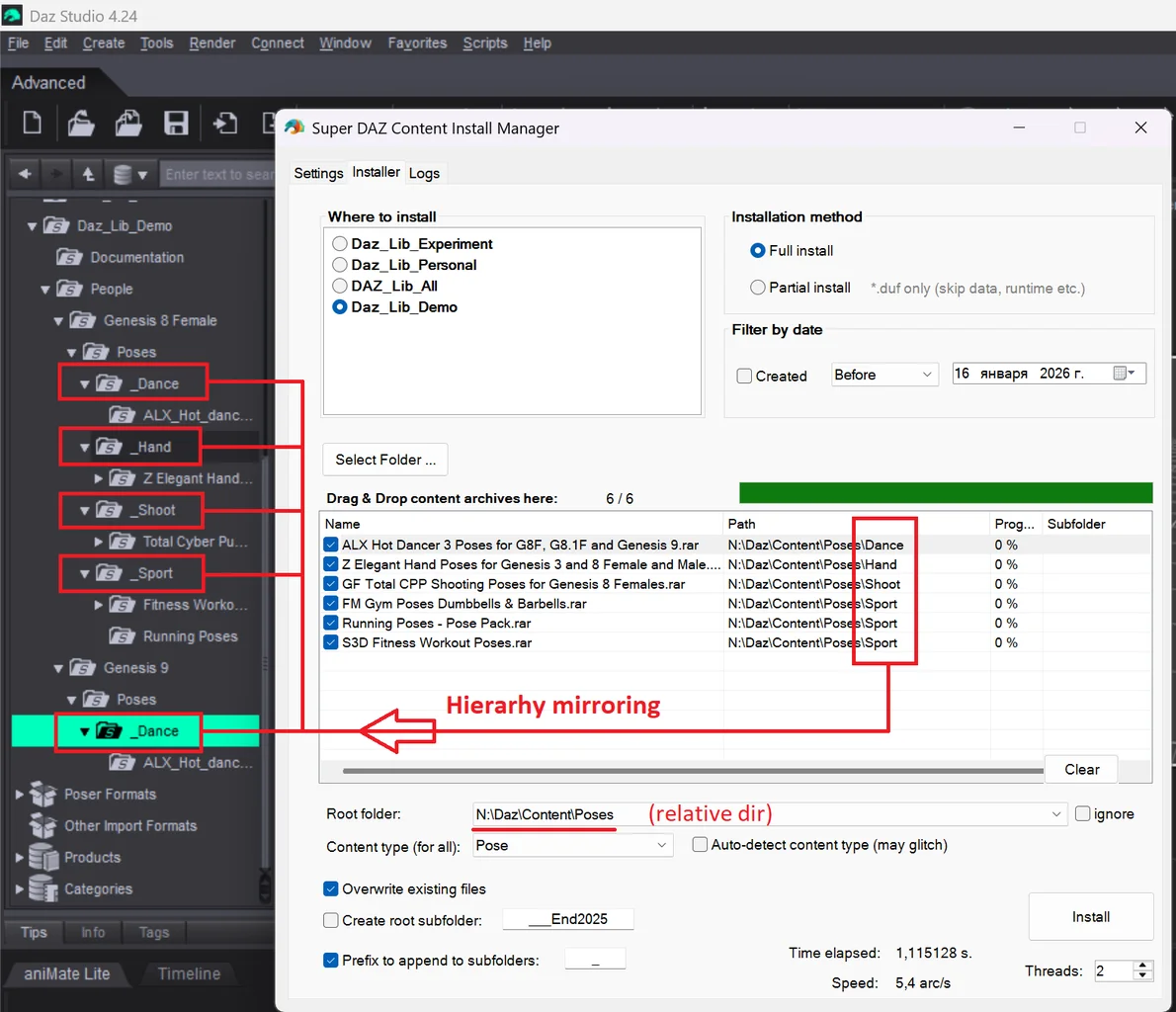Click the back arrow in content browser

click(25, 174)
